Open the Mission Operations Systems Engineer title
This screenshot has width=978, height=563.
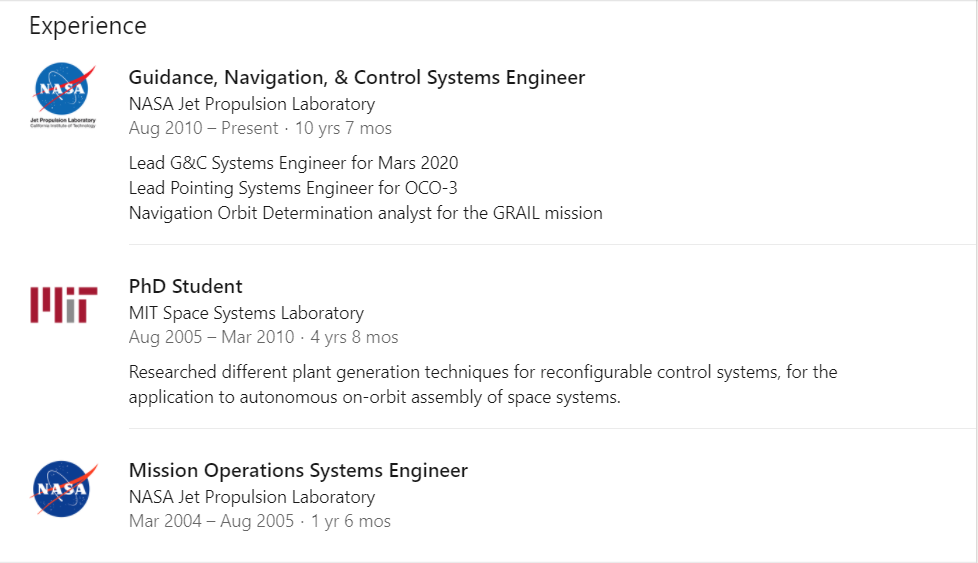(x=298, y=471)
